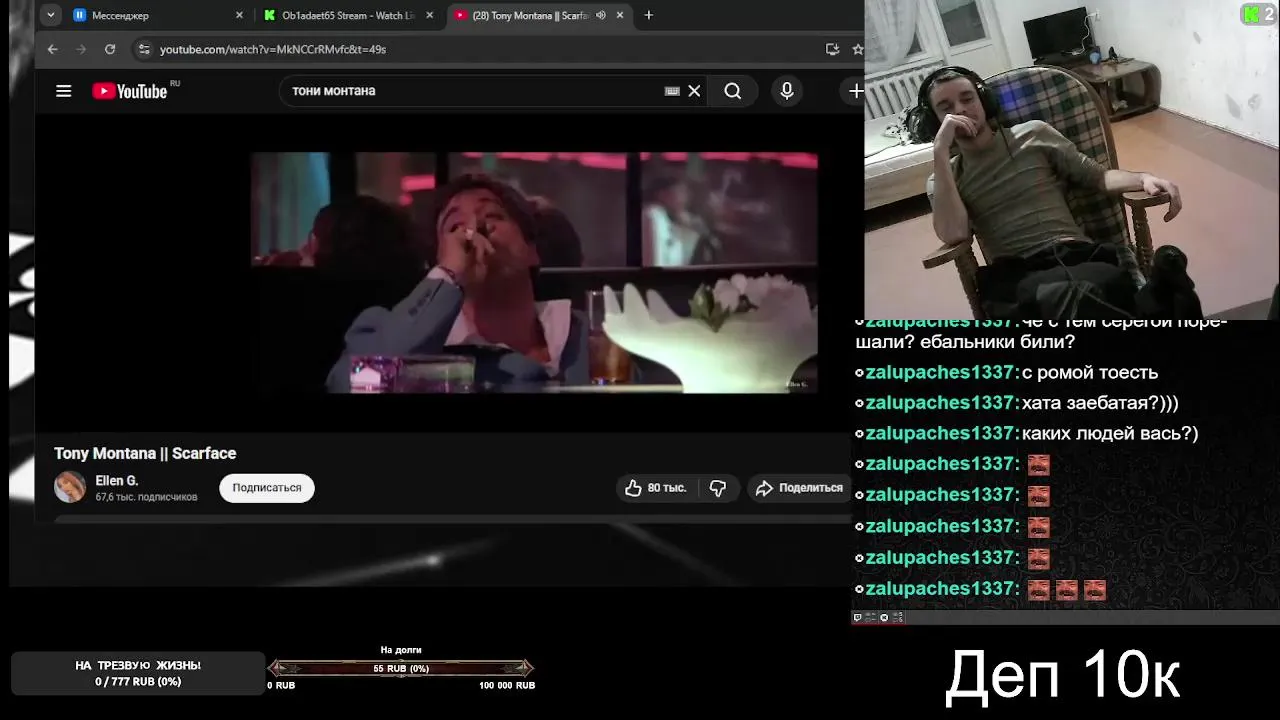This screenshot has width=1280, height=720.
Task: Open a new browser tab
Action: point(649,15)
